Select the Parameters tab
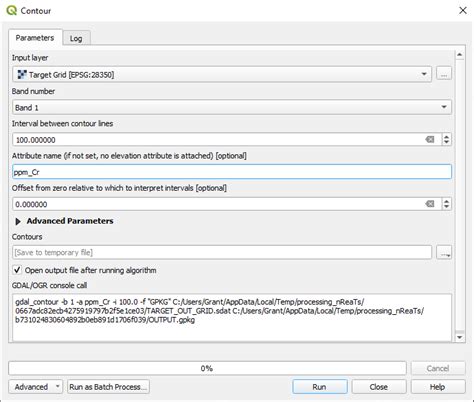Viewport: 474px width, 402px height. pyautogui.click(x=35, y=38)
